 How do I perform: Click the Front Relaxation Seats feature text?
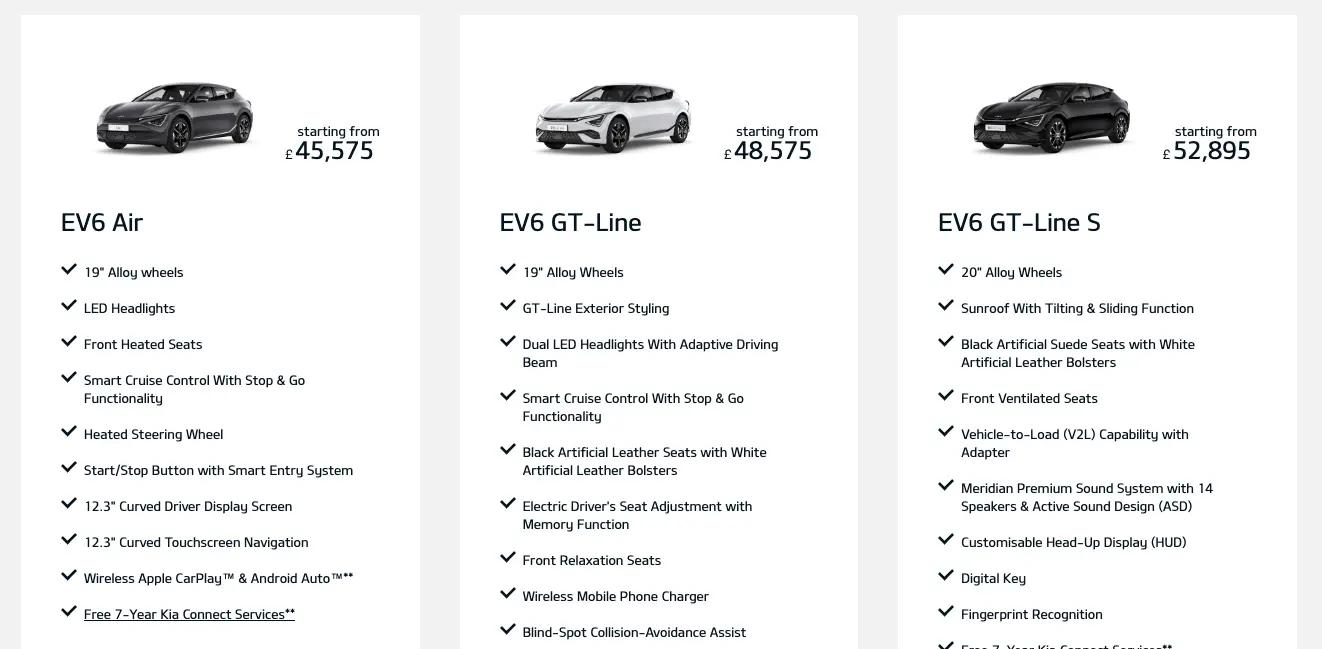[591, 560]
